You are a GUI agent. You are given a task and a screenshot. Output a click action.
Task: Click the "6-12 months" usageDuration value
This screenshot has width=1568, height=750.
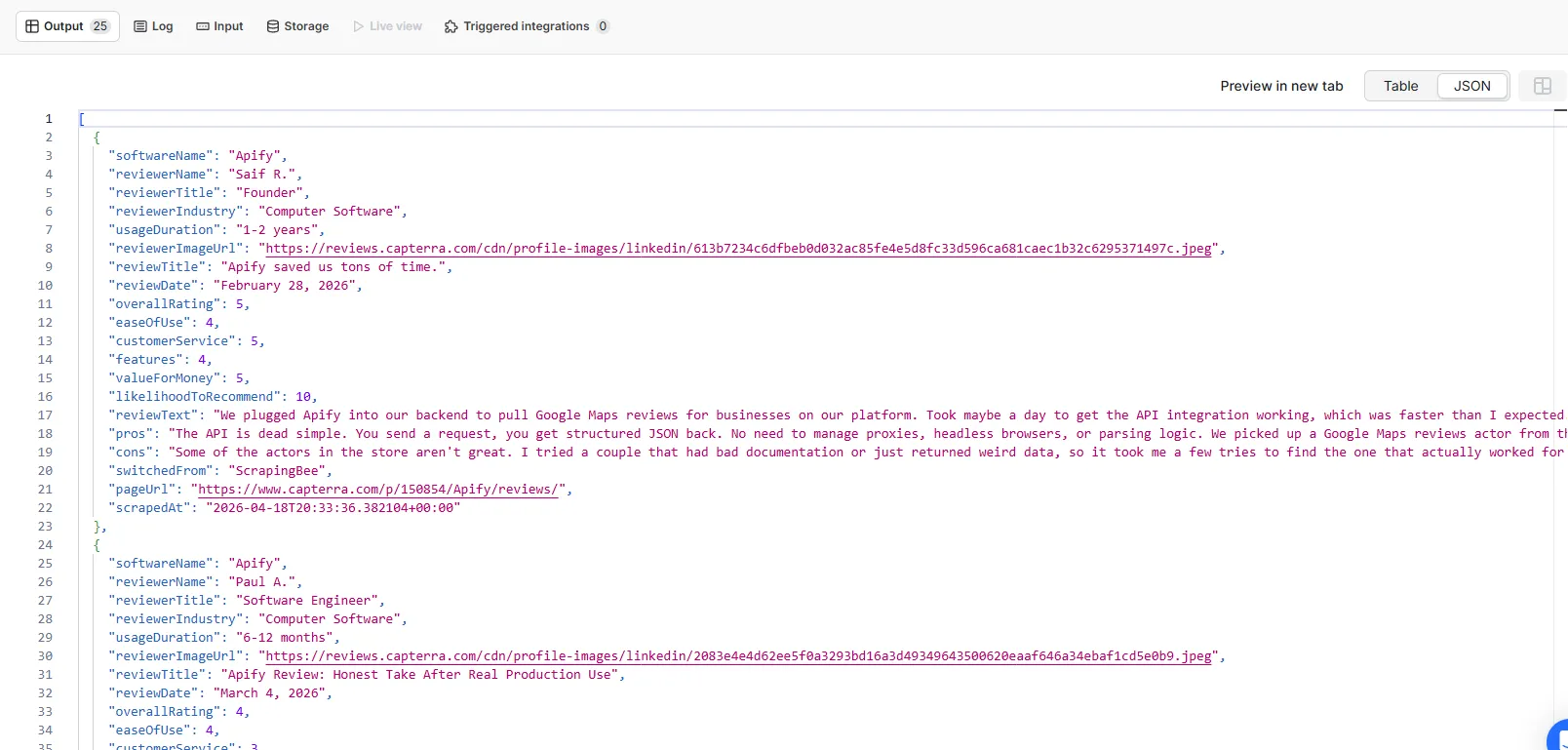(284, 638)
